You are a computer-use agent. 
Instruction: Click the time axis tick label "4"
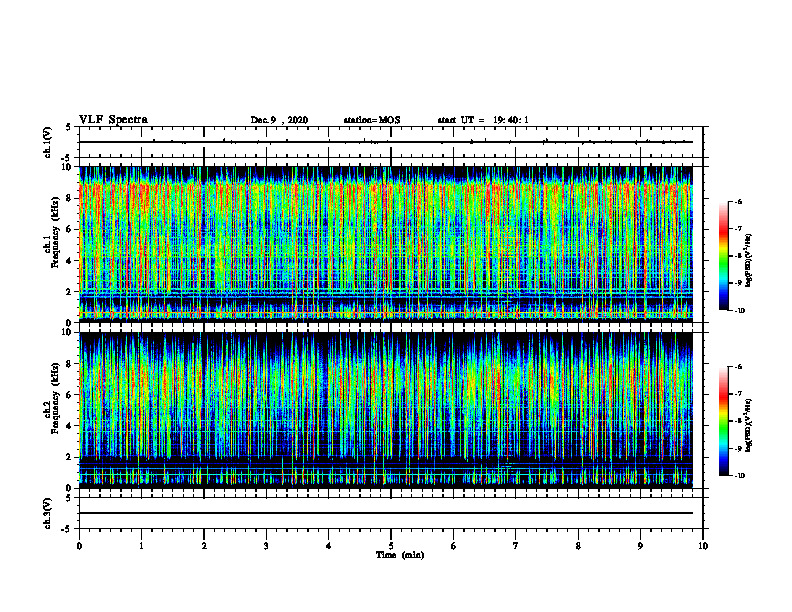(329, 546)
